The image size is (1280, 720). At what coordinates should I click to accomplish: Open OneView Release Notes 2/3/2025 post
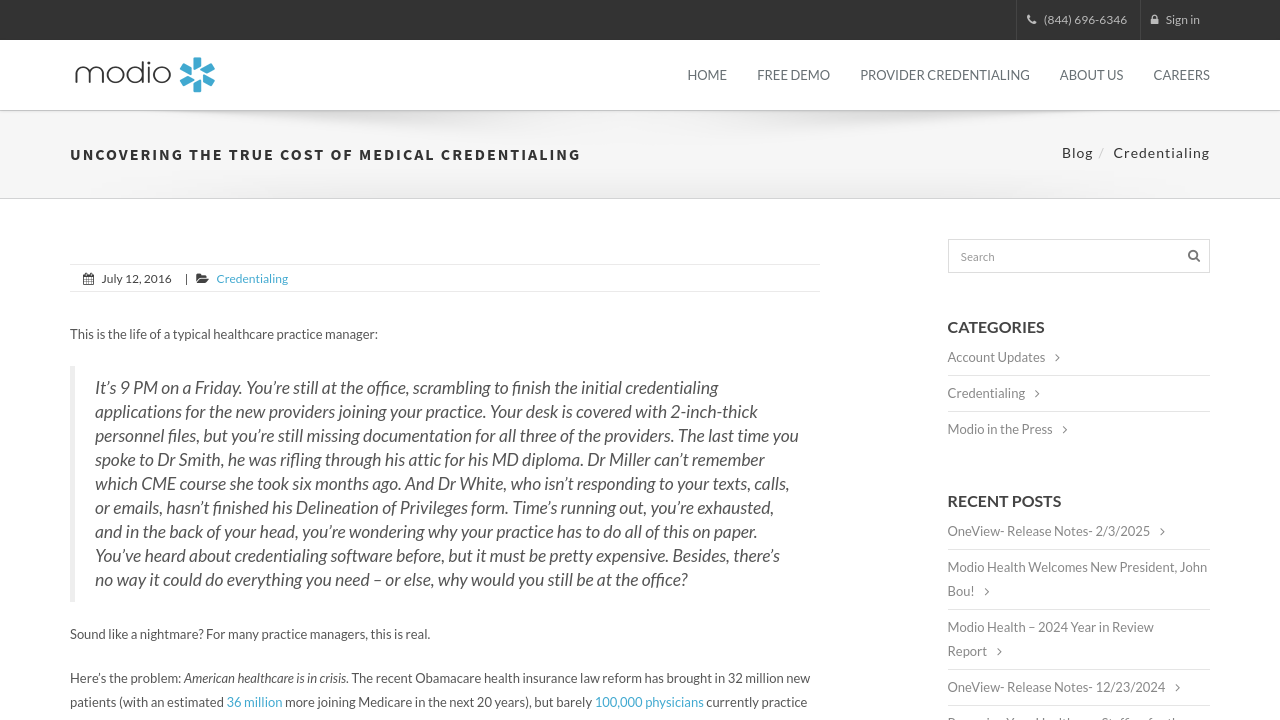[1049, 532]
